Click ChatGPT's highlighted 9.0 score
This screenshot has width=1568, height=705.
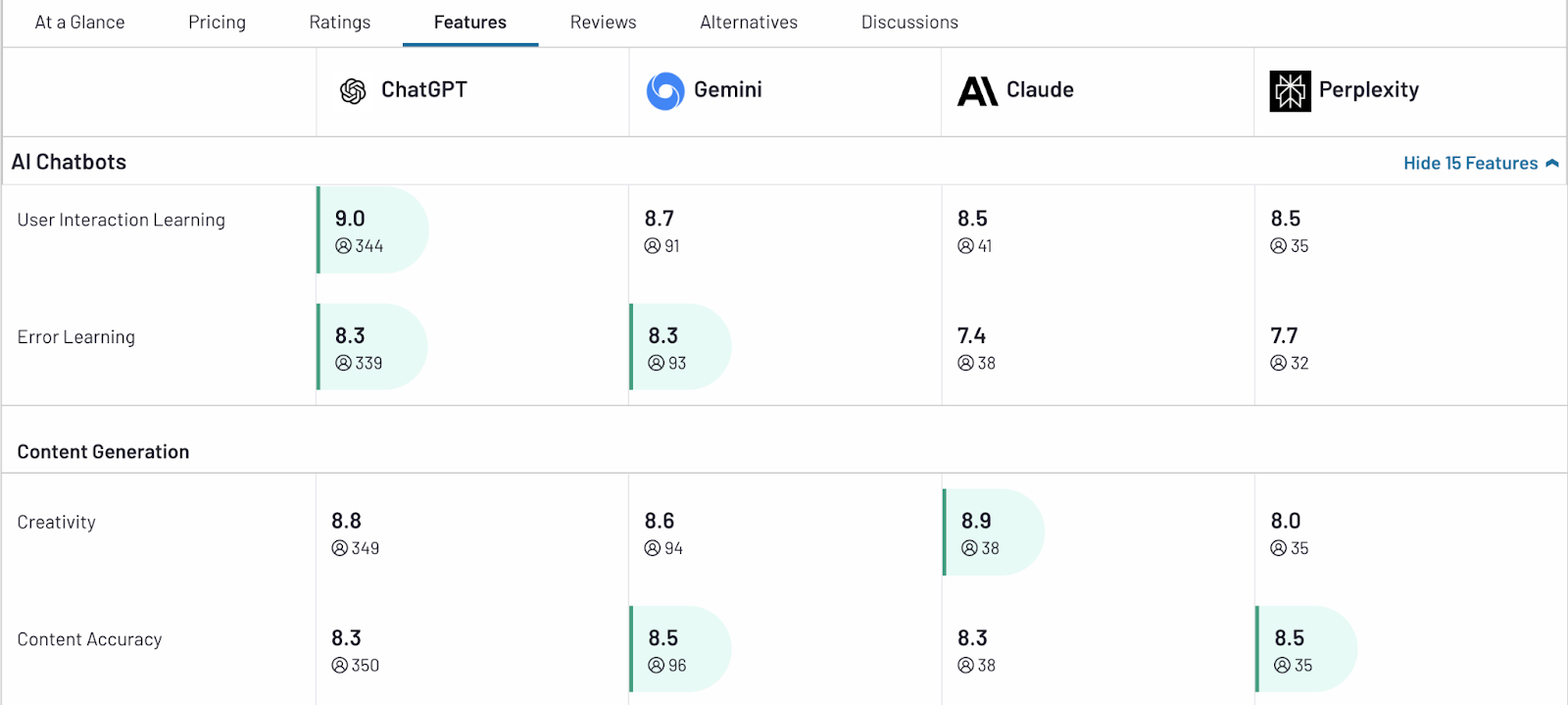(x=350, y=219)
